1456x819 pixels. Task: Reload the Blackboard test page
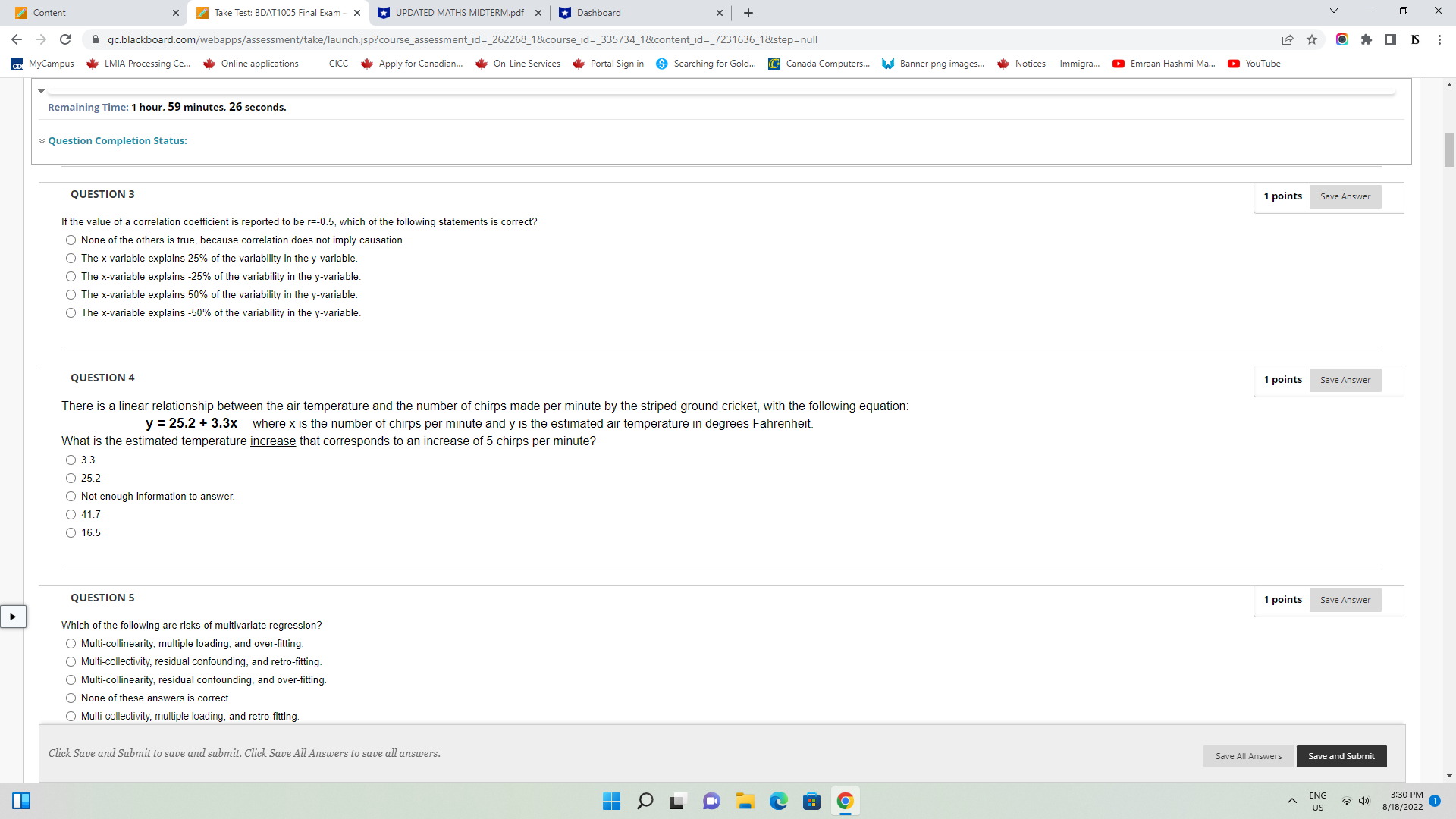[64, 39]
